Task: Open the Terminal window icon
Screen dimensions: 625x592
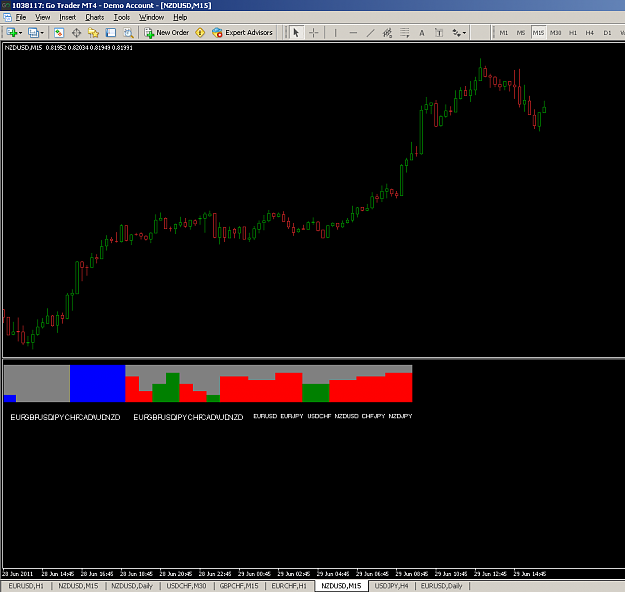Action: pos(111,33)
